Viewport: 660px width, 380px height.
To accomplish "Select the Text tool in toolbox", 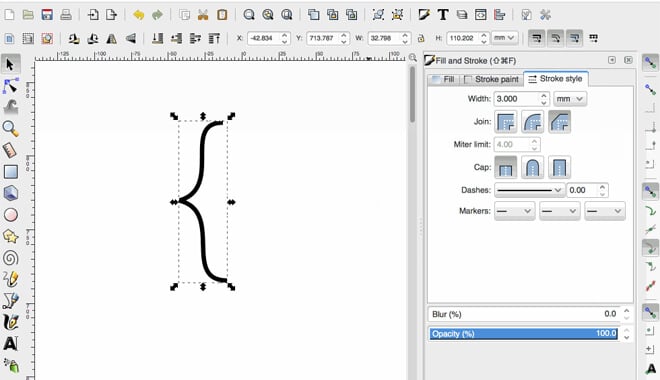I will (x=11, y=344).
